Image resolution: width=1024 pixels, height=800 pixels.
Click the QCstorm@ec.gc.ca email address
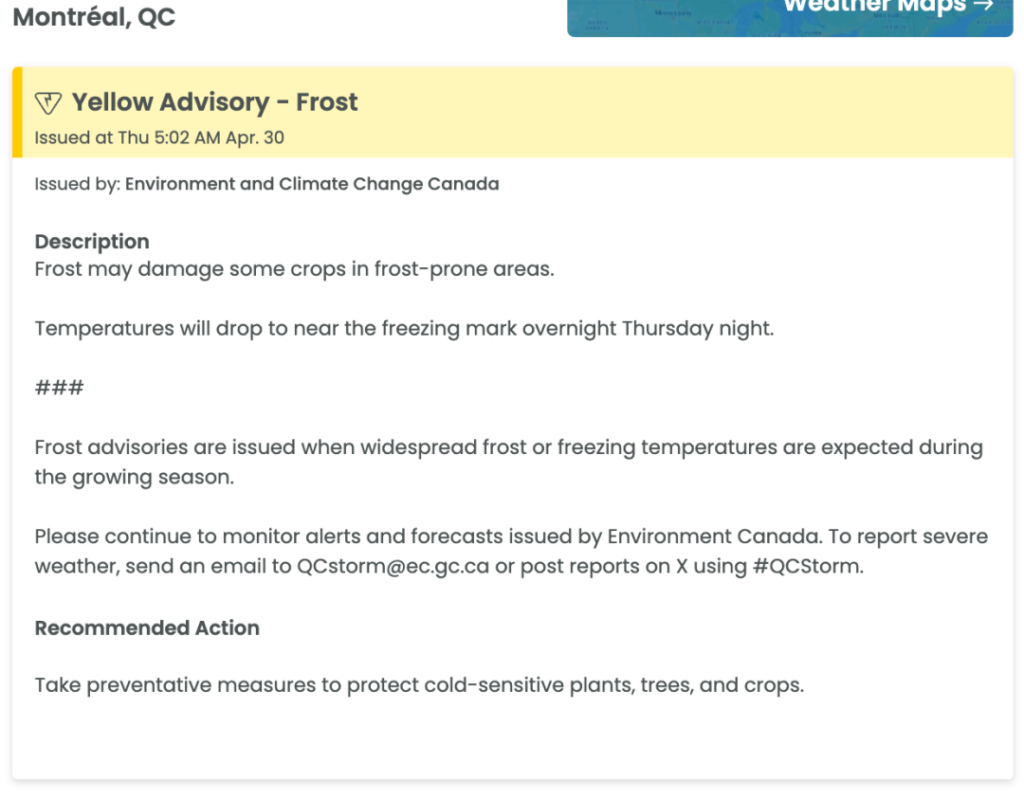393,566
